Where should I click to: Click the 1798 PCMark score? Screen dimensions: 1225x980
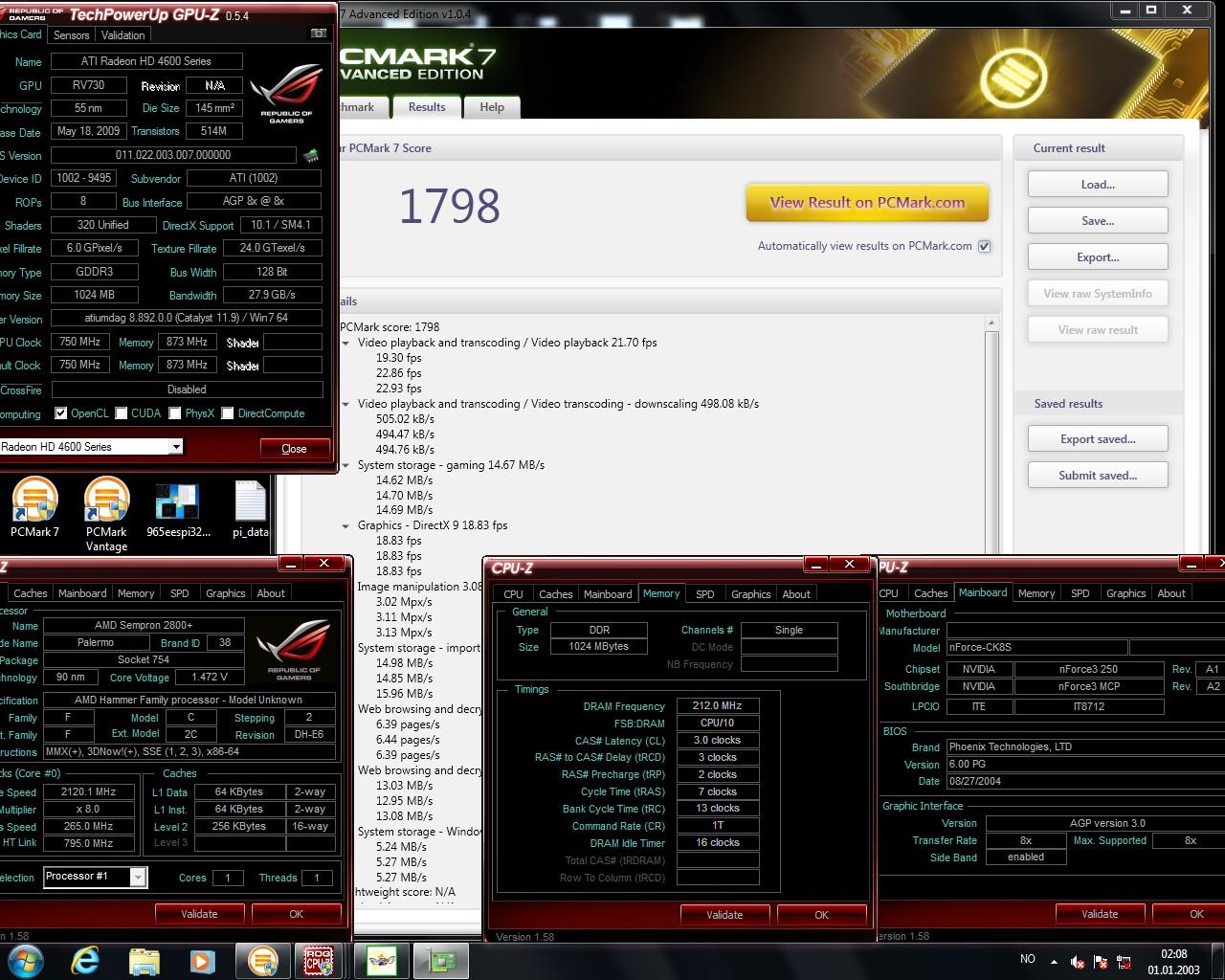449,206
